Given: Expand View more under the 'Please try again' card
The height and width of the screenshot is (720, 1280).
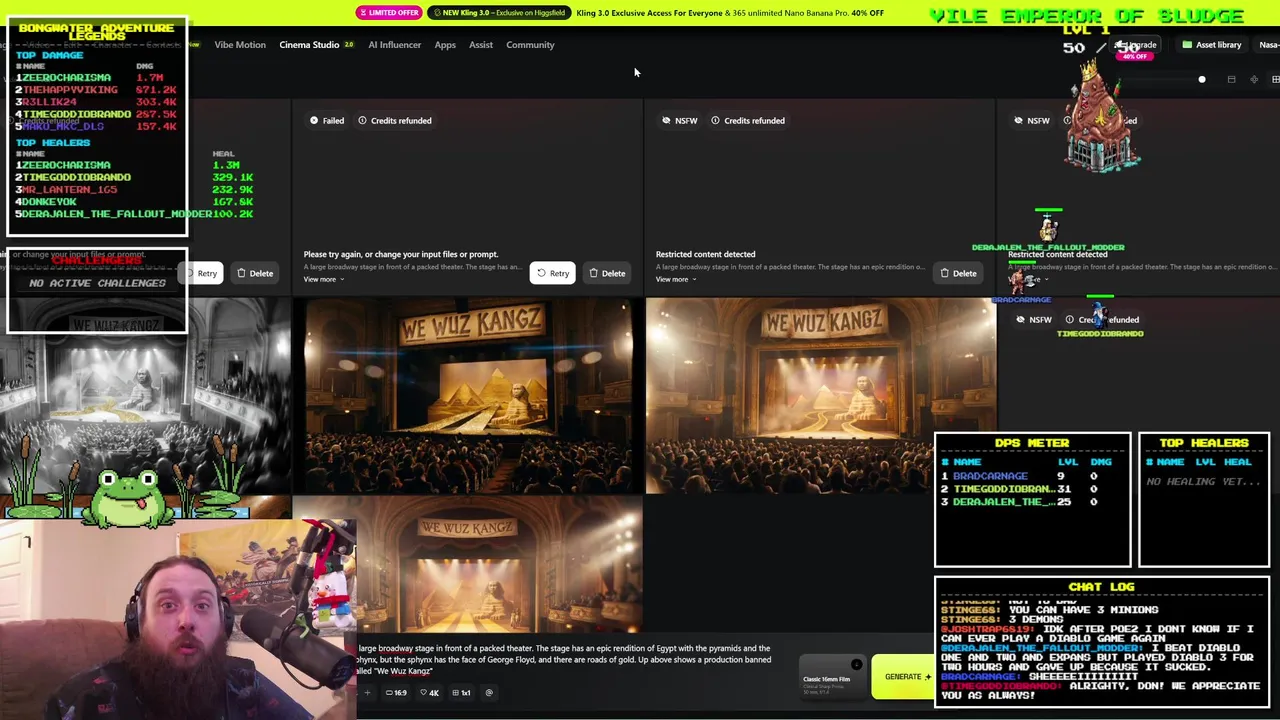Looking at the screenshot, I should coord(324,279).
